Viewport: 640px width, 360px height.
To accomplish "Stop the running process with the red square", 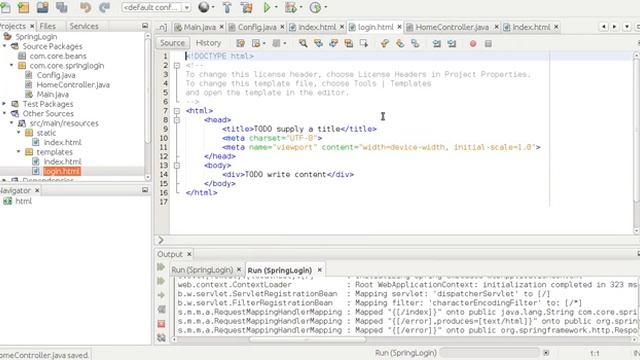I will (x=161, y=324).
